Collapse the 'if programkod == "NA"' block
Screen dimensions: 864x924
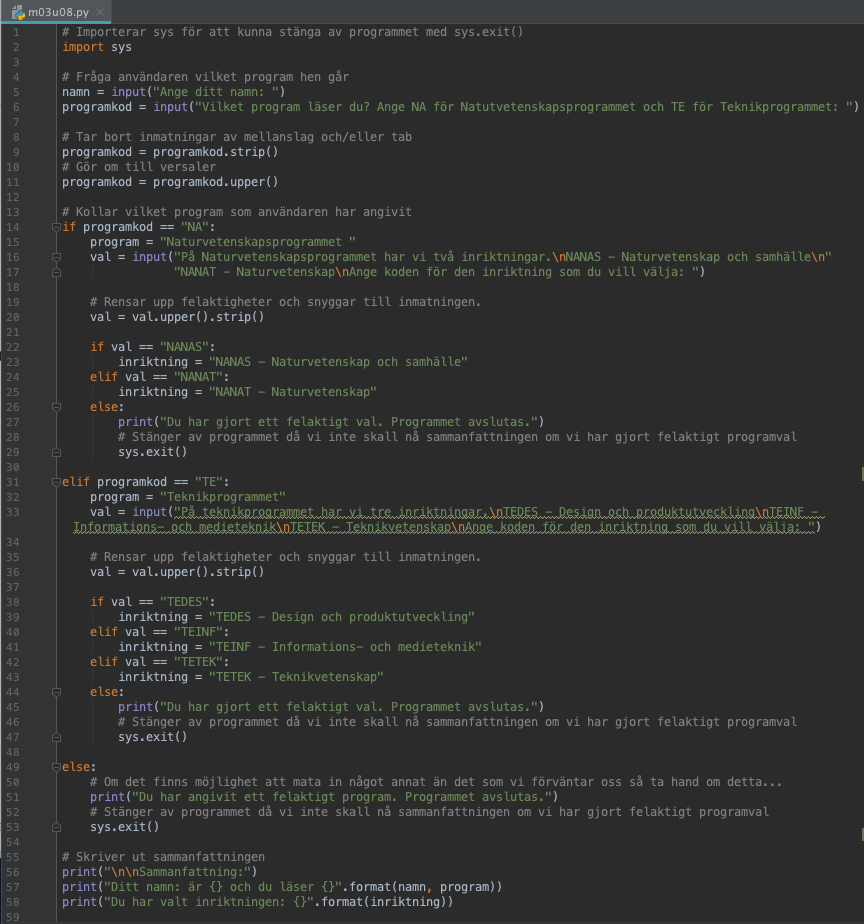coord(56,227)
